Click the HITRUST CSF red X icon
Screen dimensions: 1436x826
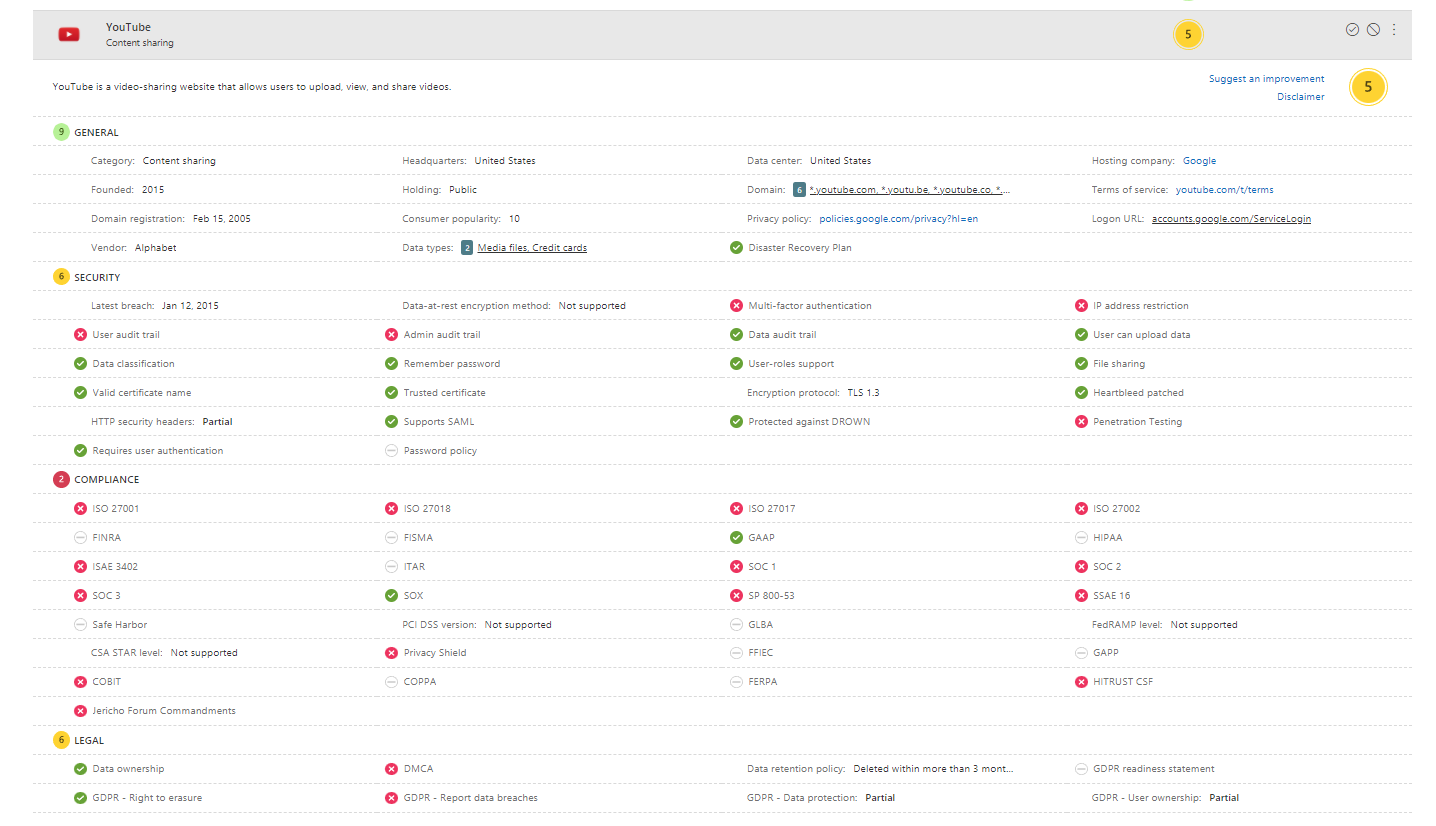[x=1081, y=682]
